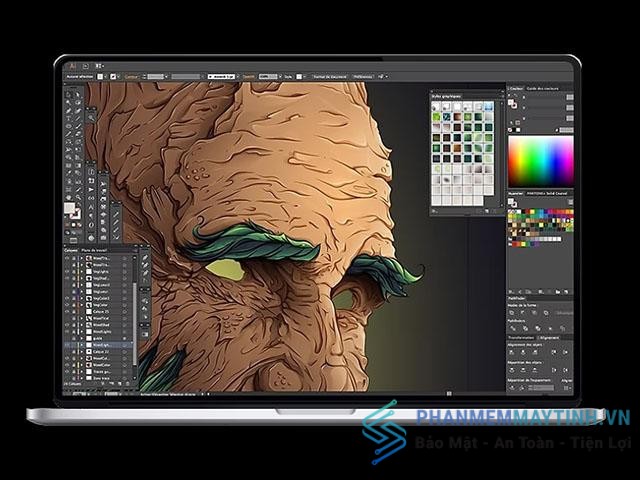640x480 pixels.
Task: Click the horizontal align center icon in Alignement
Action: click(523, 352)
